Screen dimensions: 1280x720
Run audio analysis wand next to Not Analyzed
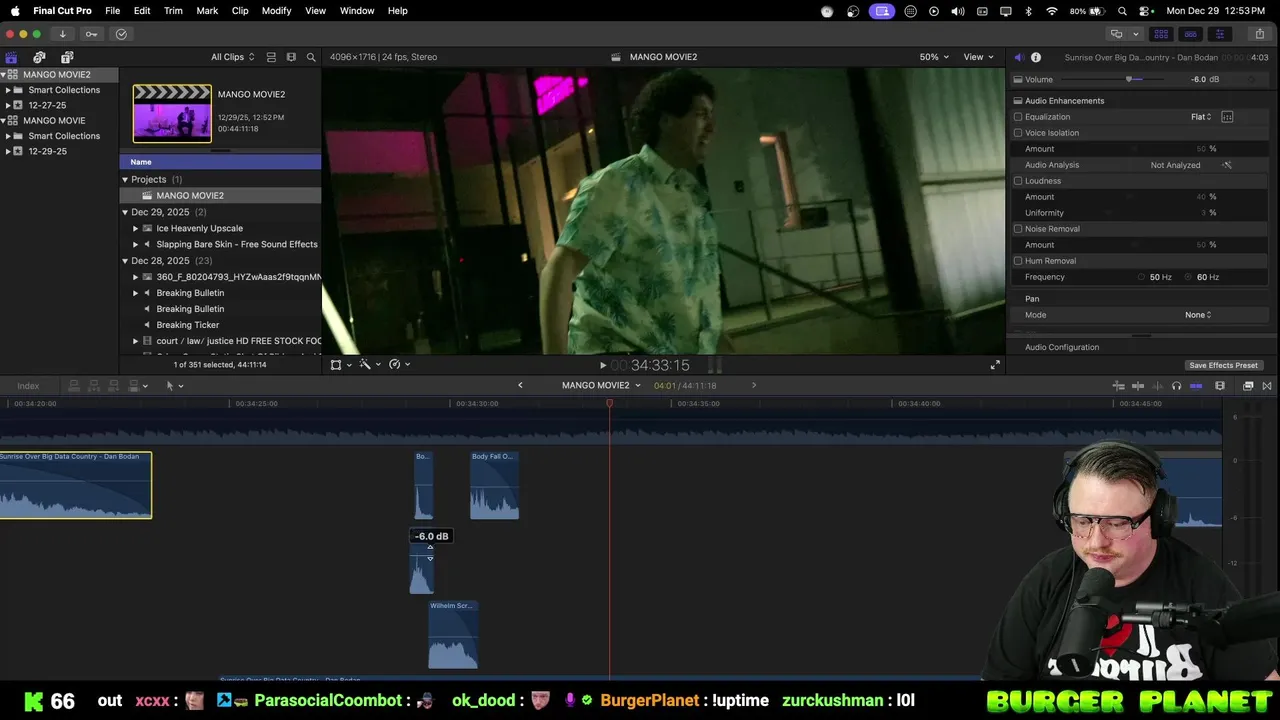click(x=1227, y=165)
